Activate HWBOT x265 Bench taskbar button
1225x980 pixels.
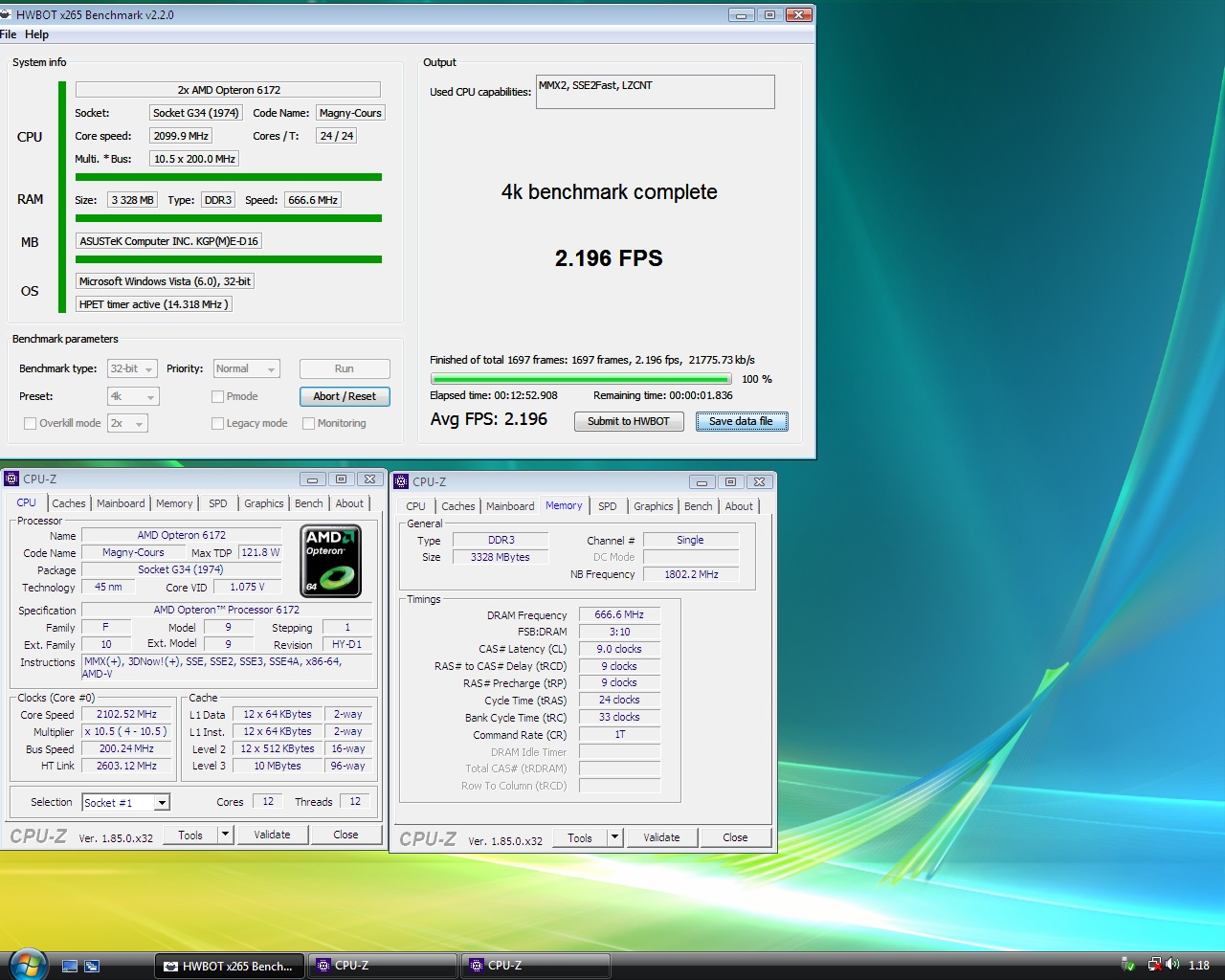pyautogui.click(x=230, y=966)
